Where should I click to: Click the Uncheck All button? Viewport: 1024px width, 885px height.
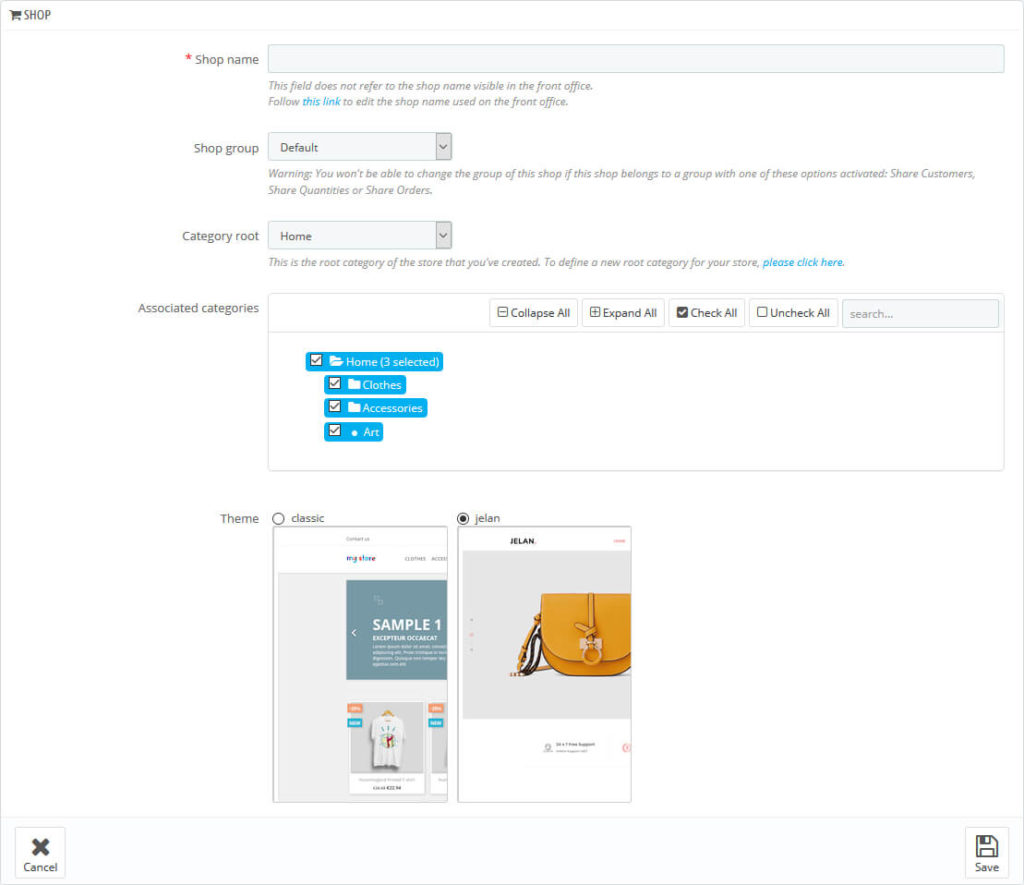click(x=793, y=313)
